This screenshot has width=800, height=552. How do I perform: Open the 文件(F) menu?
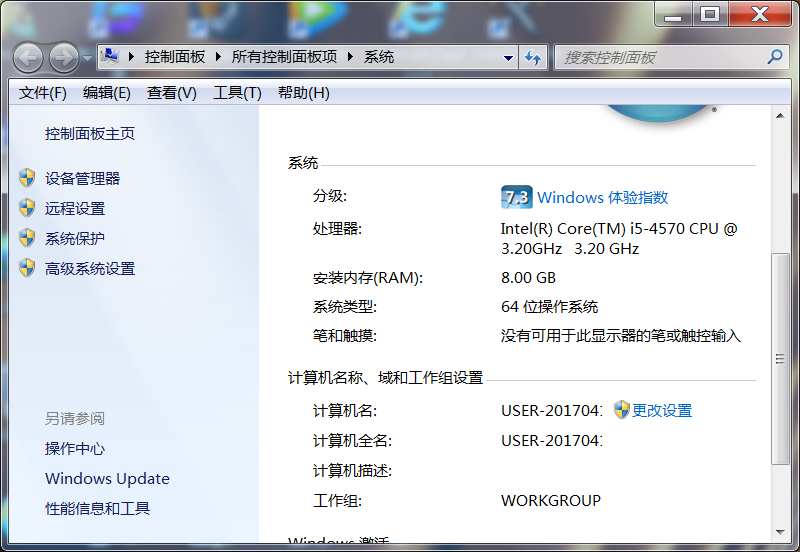tap(43, 93)
